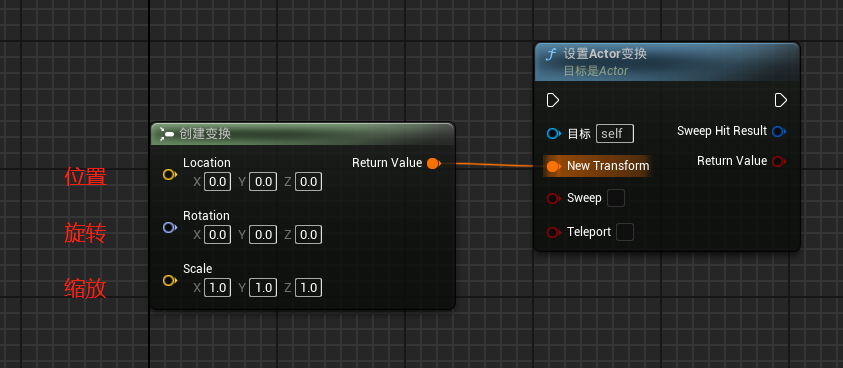Click the Rotation Y value field
This screenshot has height=368, width=843.
(x=263, y=235)
